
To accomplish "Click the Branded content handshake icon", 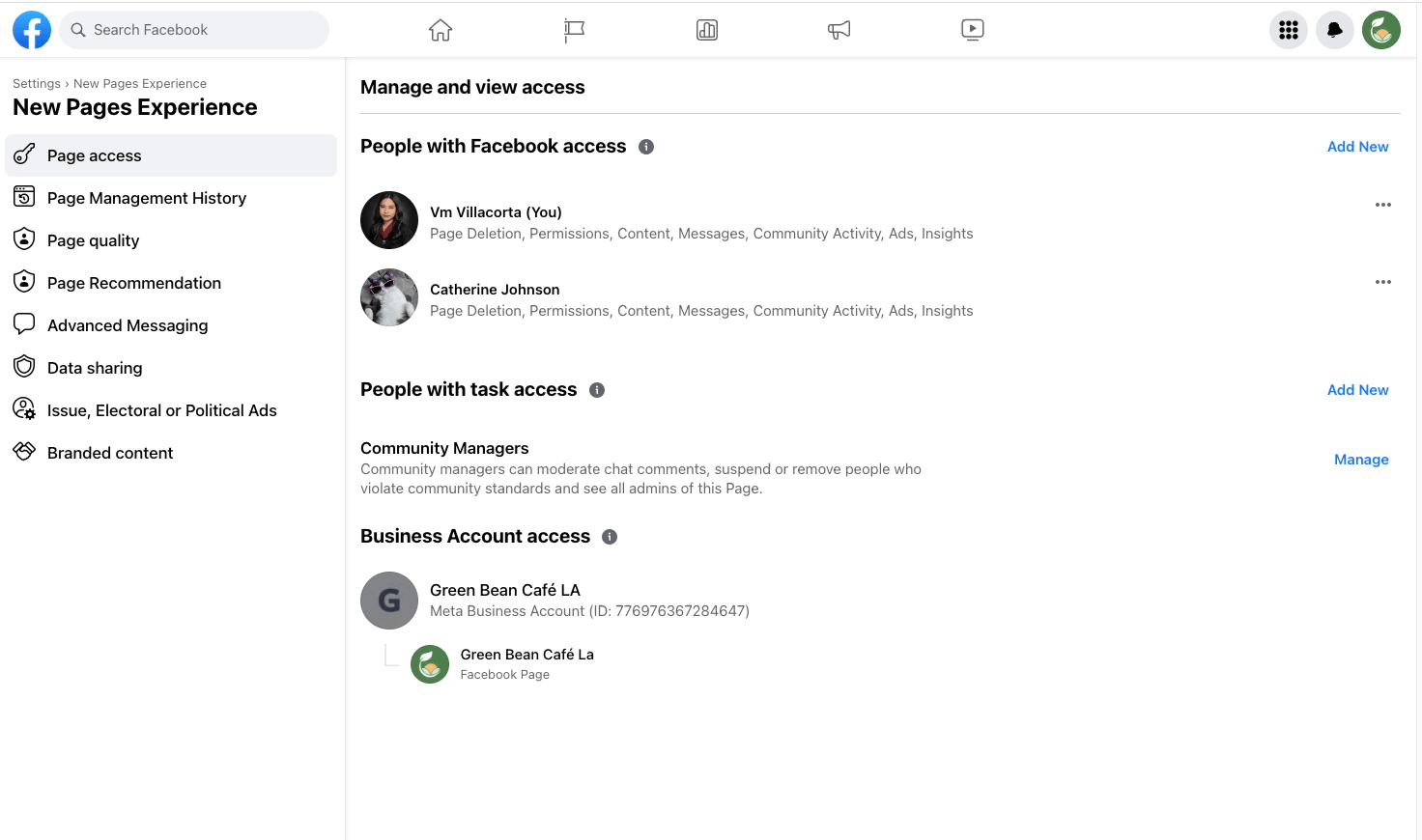I will coord(24,452).
